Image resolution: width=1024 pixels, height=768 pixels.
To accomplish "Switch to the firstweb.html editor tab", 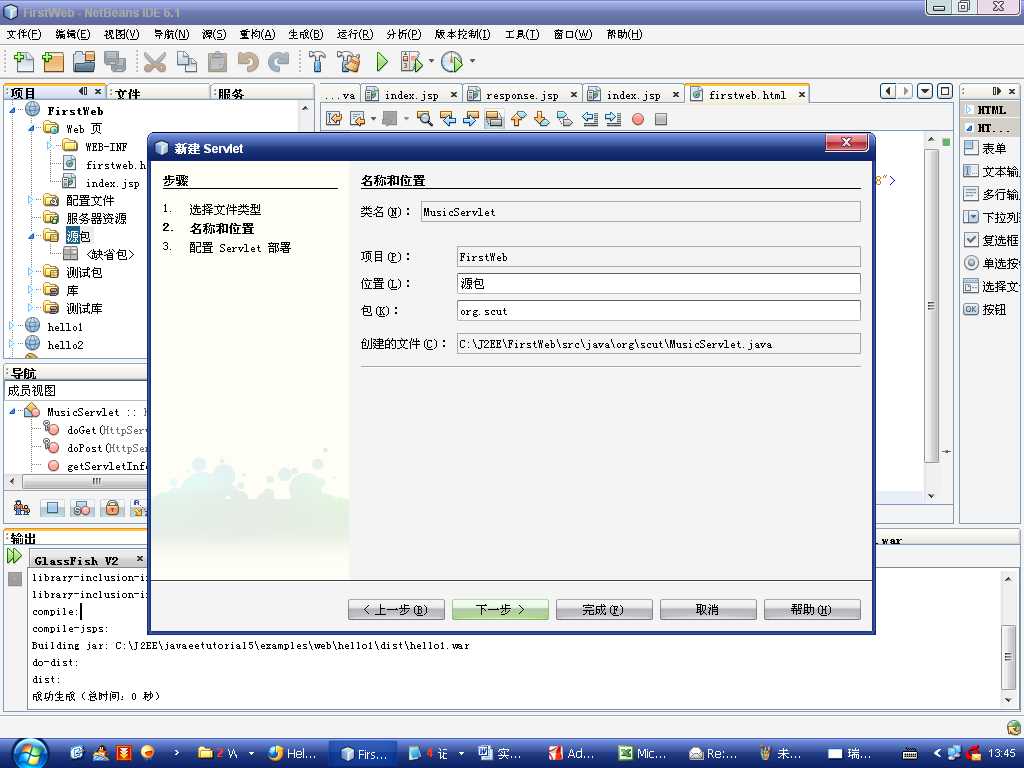I will (x=747, y=95).
